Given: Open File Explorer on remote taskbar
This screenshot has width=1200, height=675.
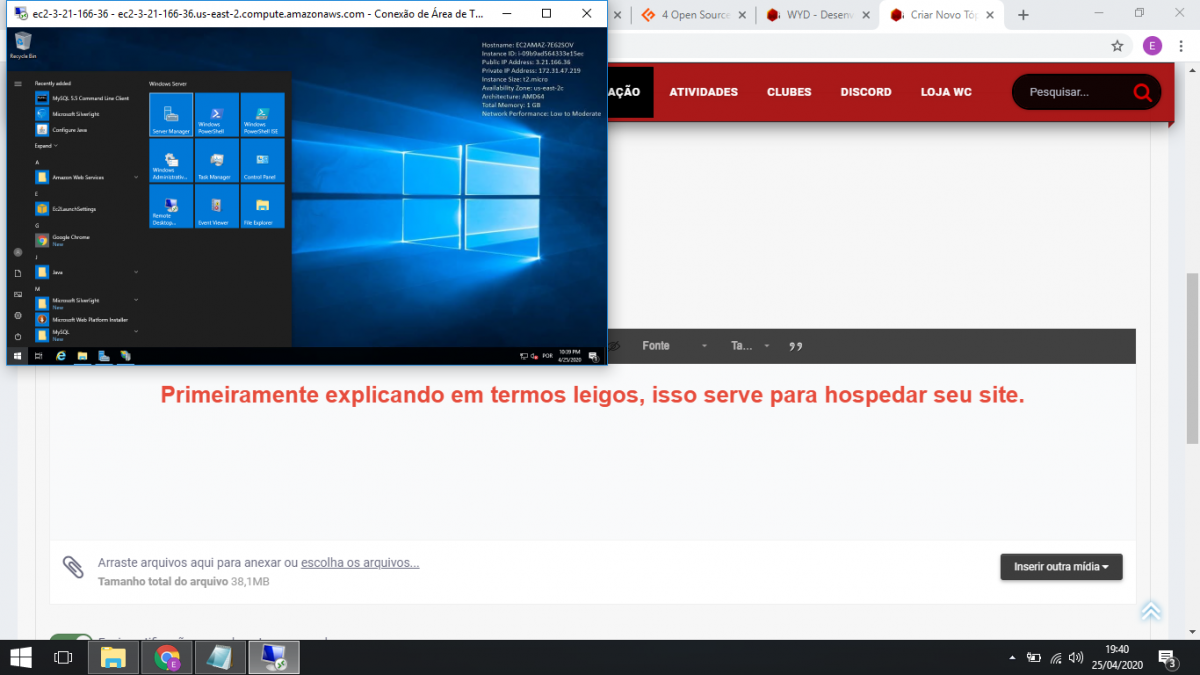Looking at the screenshot, I should pos(82,355).
